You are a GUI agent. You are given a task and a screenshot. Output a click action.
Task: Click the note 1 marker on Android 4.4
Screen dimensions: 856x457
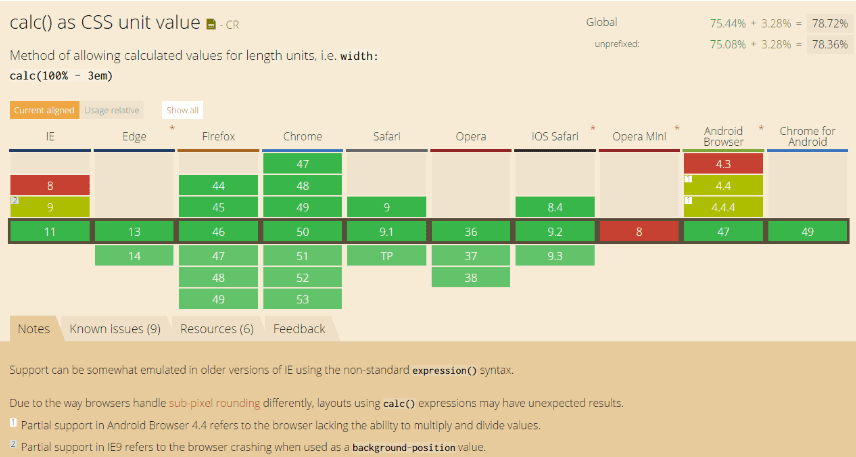coord(688,178)
